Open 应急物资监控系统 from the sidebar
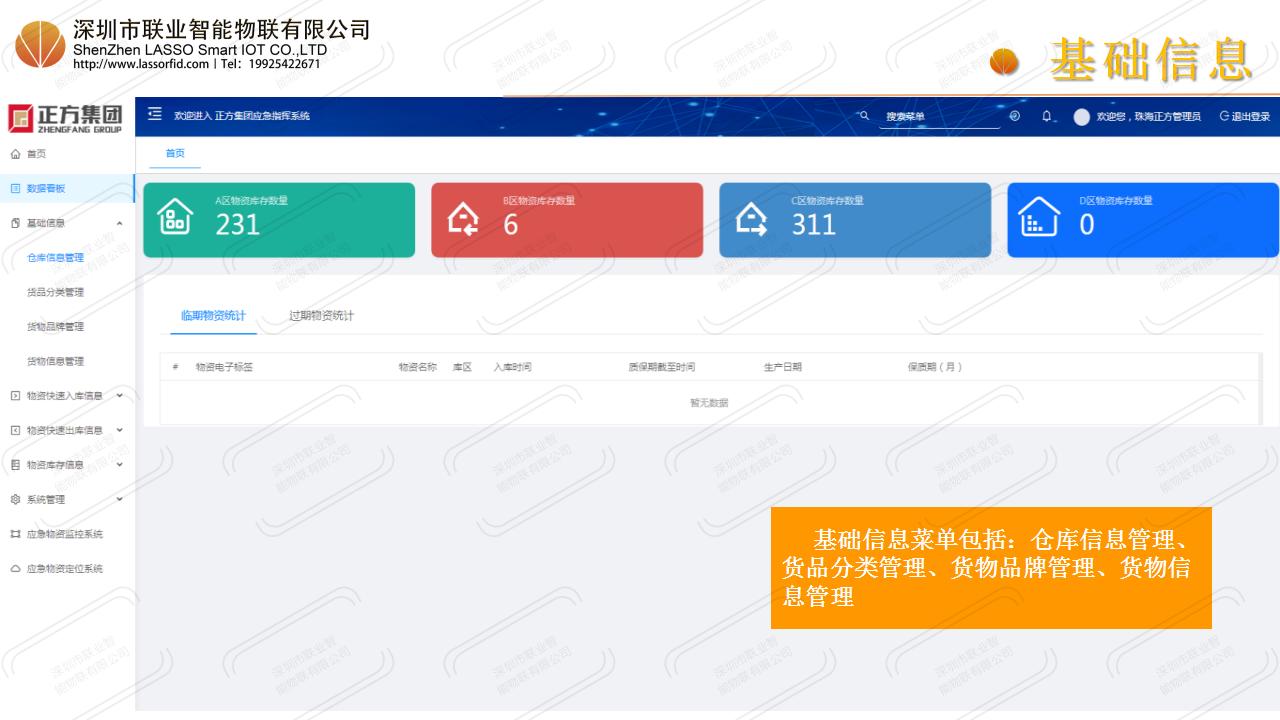Viewport: 1280px width, 720px height. click(64, 534)
